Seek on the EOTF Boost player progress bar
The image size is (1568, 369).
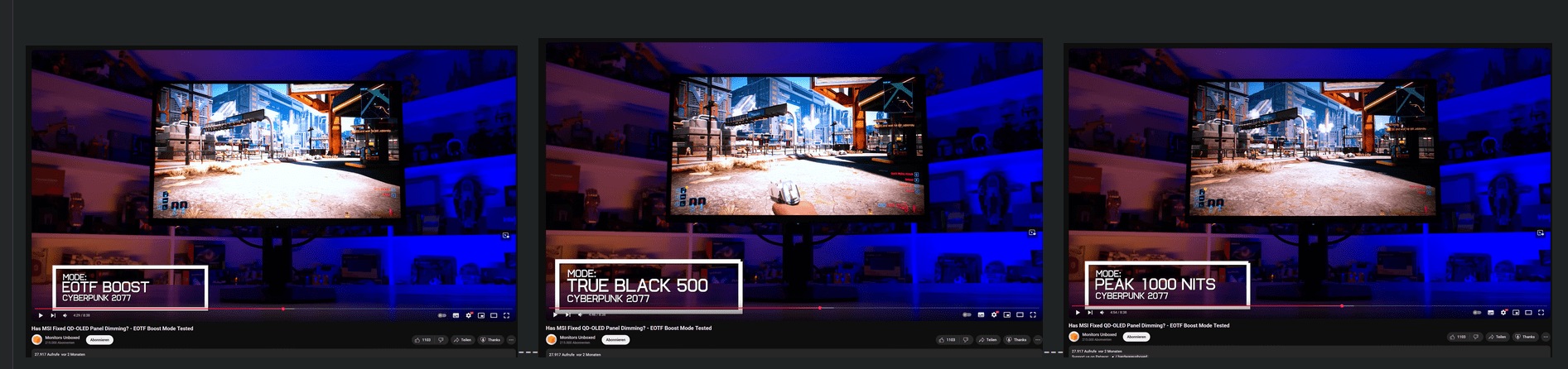(x=273, y=309)
